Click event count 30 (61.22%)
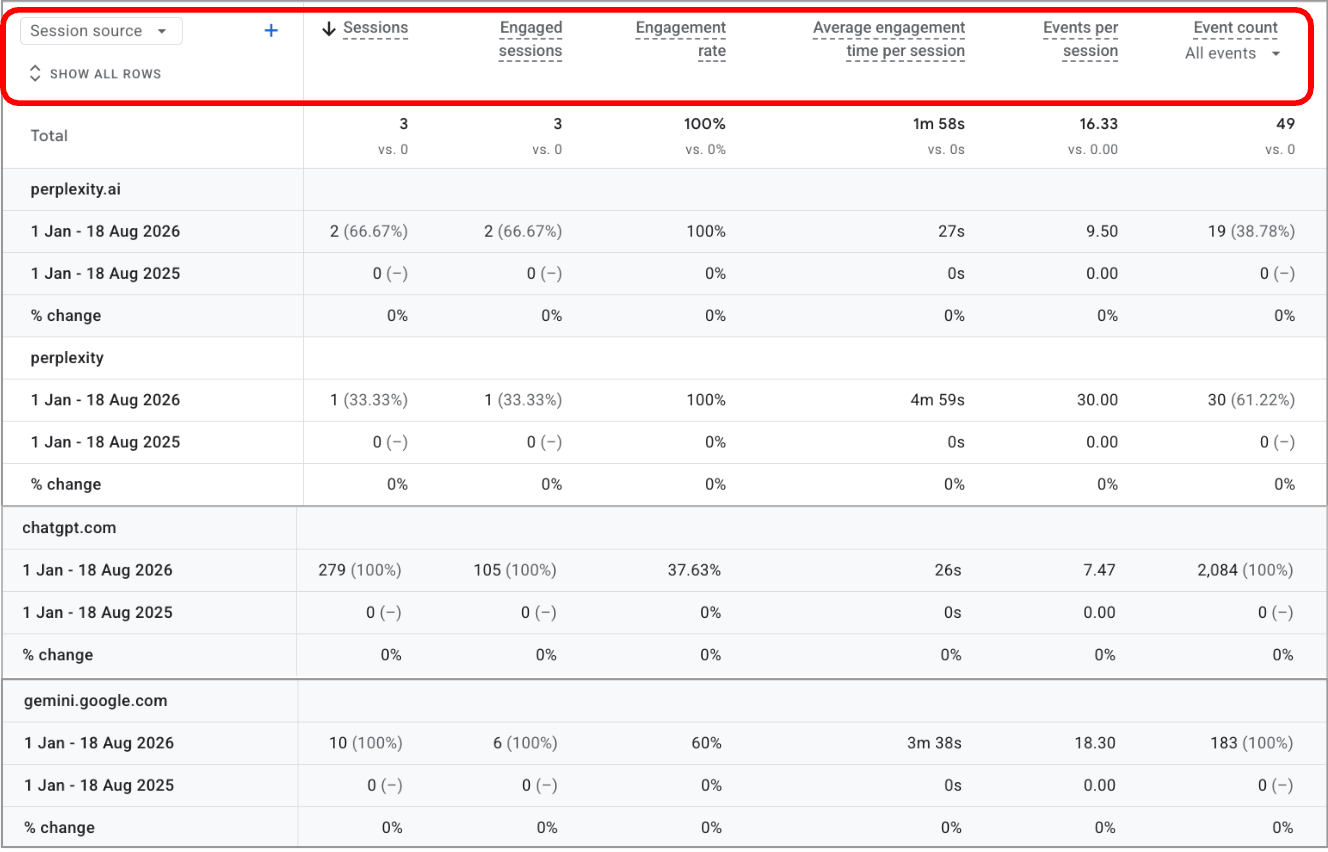This screenshot has width=1328, height=852. click(1251, 400)
